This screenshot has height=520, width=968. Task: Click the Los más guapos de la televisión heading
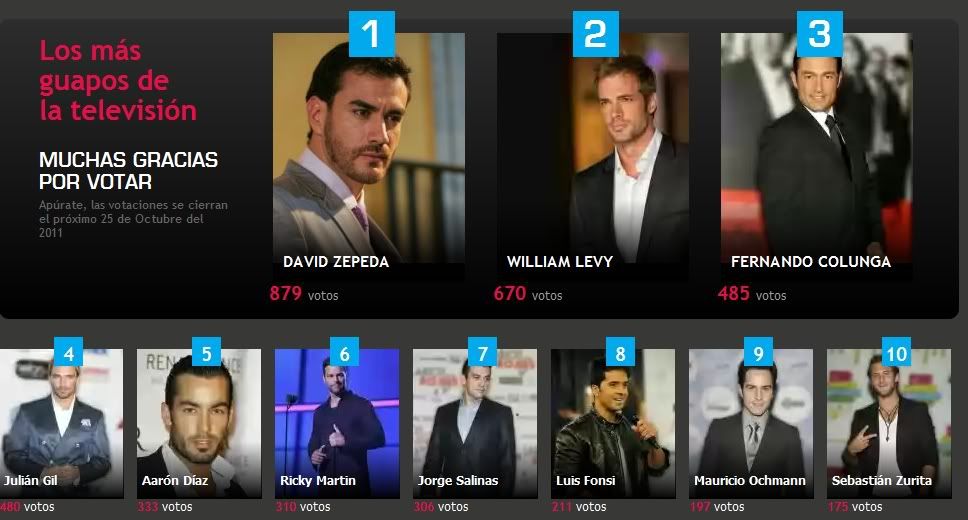click(x=118, y=81)
